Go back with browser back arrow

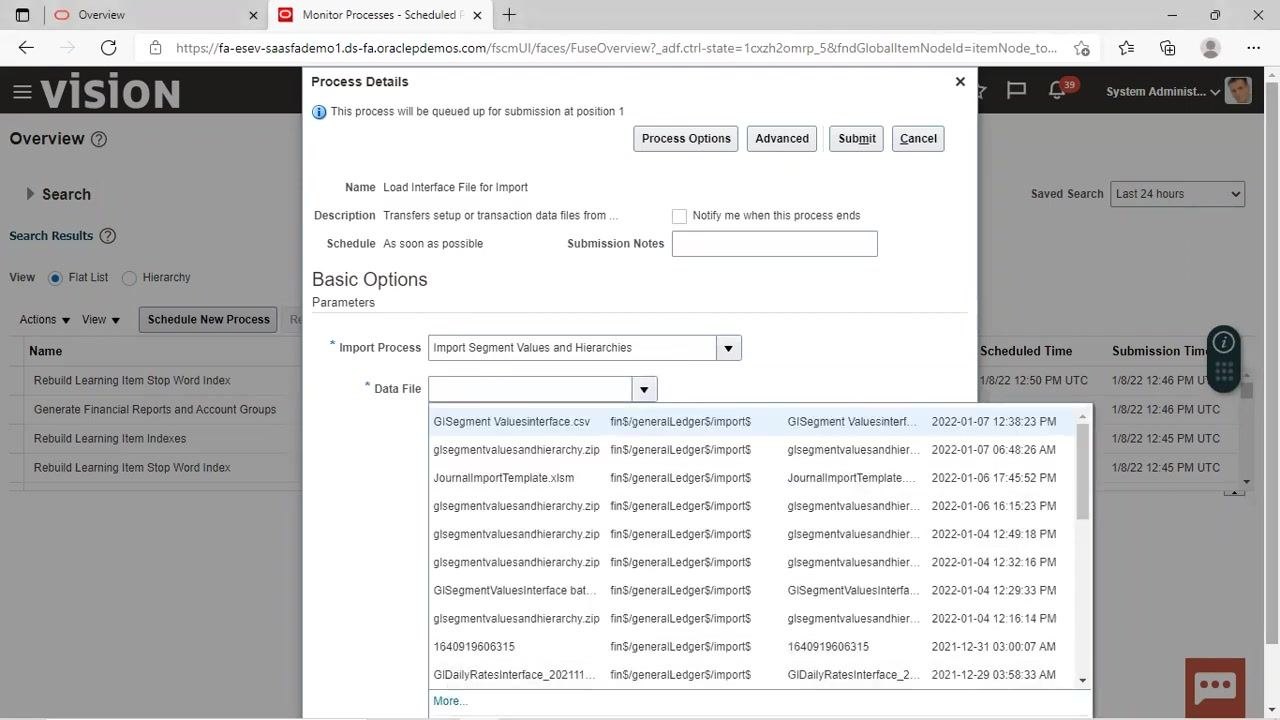[x=26, y=47]
